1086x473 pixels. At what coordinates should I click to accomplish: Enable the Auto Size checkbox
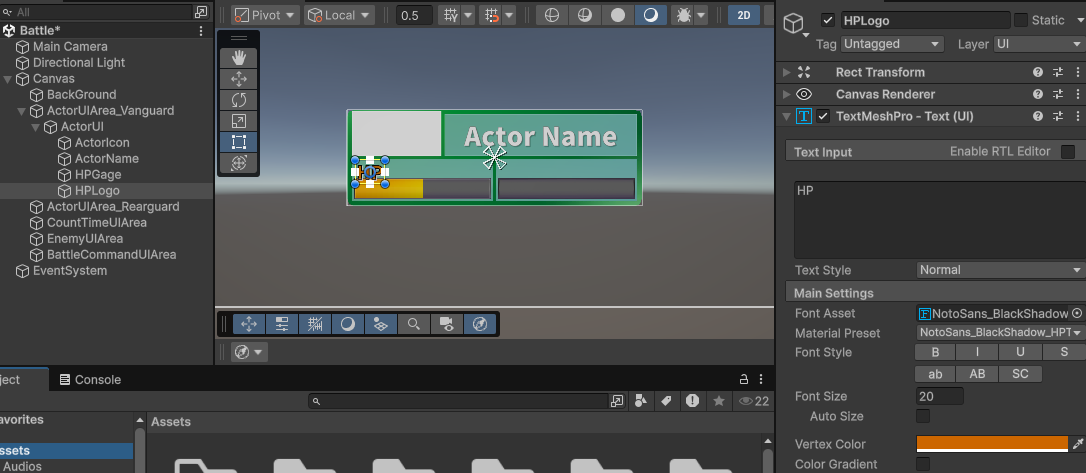point(923,416)
